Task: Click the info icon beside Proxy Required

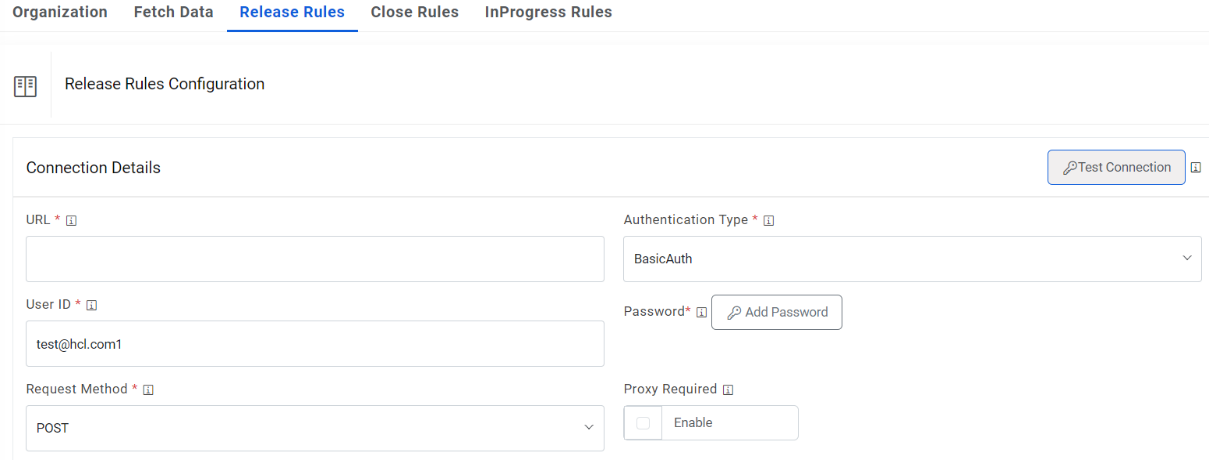Action: click(x=728, y=390)
